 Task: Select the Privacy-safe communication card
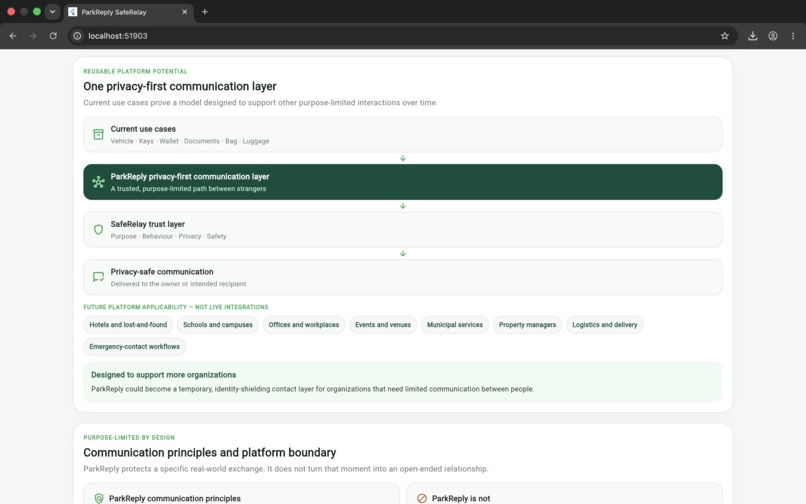coord(402,277)
